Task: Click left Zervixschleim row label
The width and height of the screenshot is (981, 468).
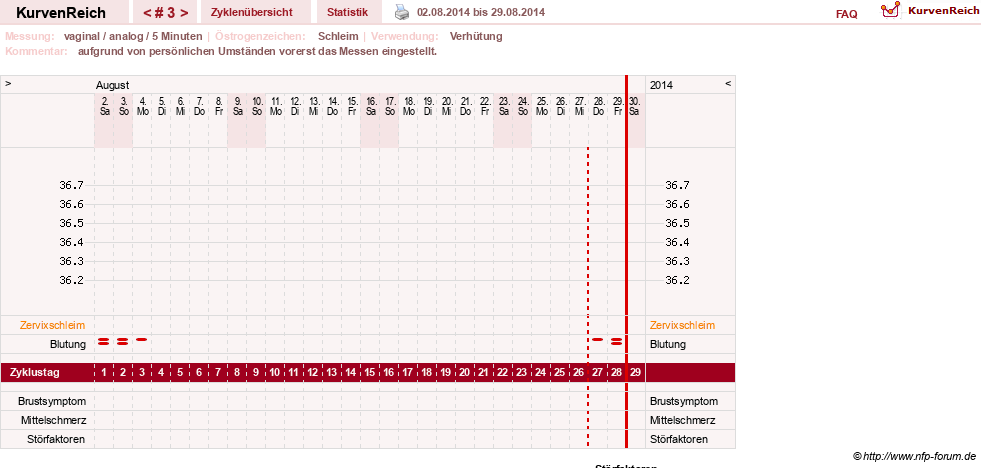Action: click(53, 325)
